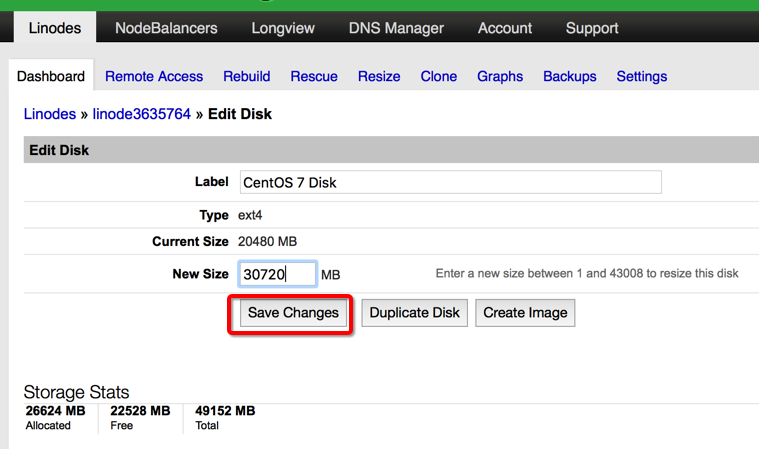Open the Longview tab
Screen dimensions: 759x449
(283, 28)
